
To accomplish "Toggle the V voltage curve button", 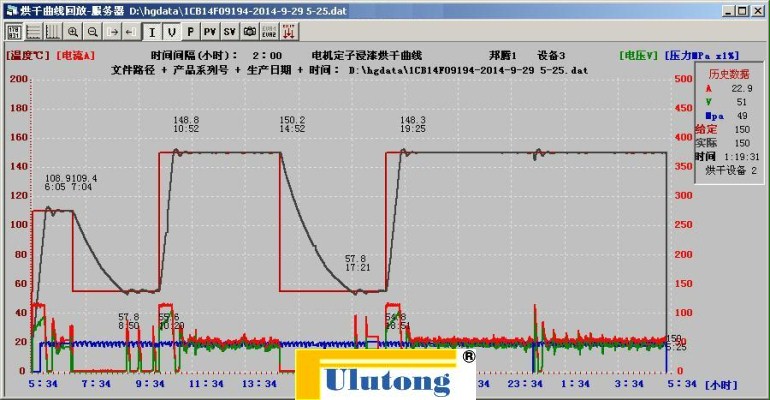I will click(x=171, y=32).
